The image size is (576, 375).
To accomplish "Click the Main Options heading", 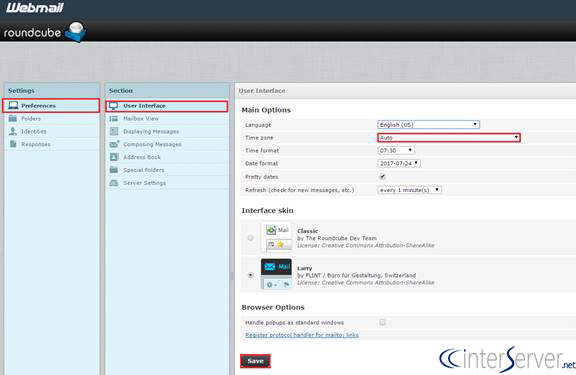I will tap(266, 110).
